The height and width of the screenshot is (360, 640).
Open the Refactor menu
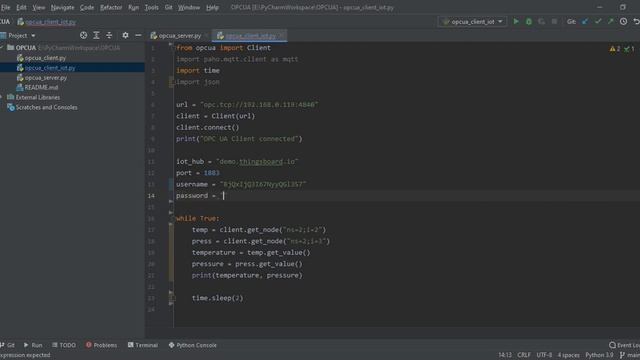111,7
